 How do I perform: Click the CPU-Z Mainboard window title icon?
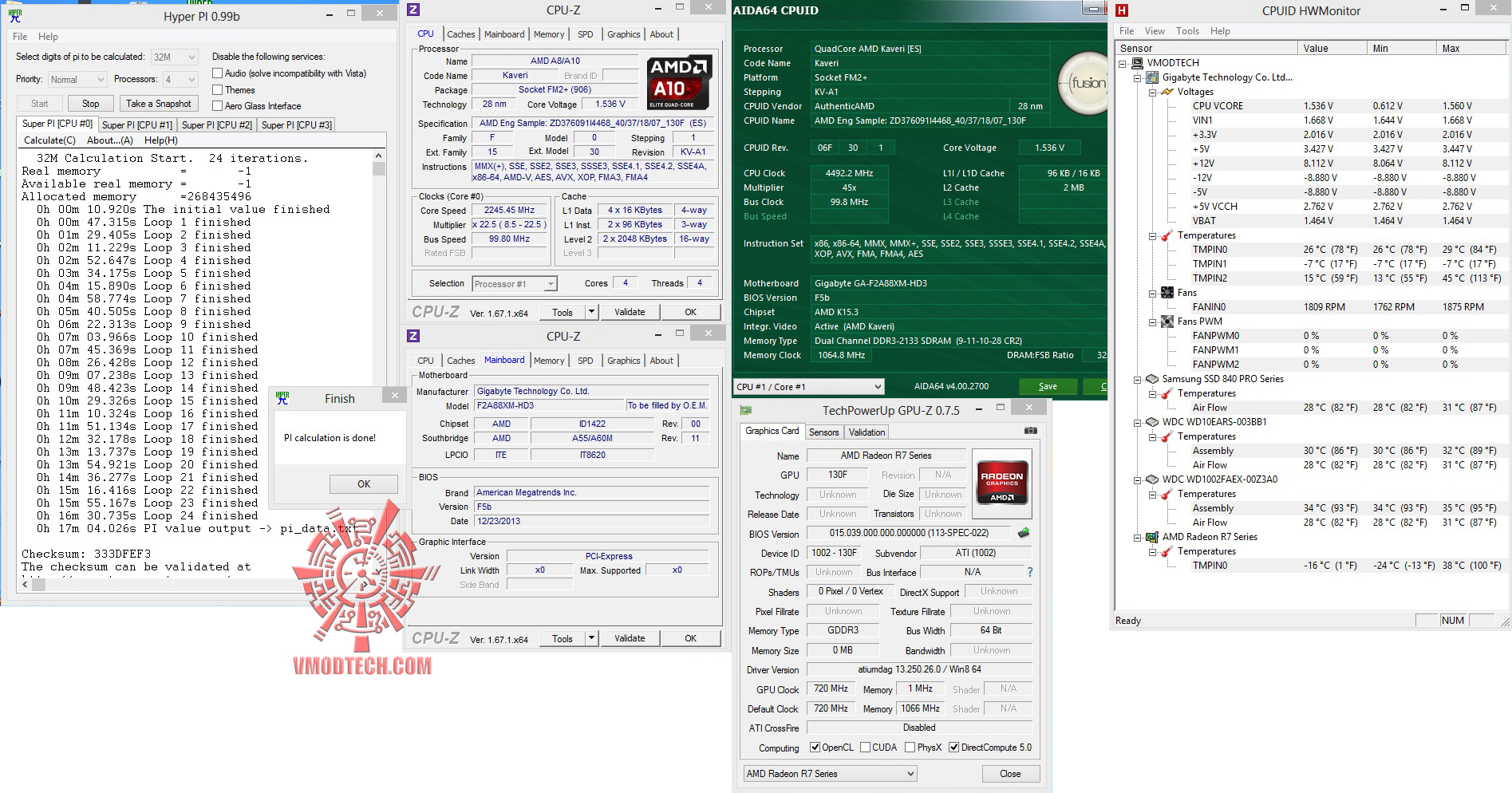(x=413, y=336)
